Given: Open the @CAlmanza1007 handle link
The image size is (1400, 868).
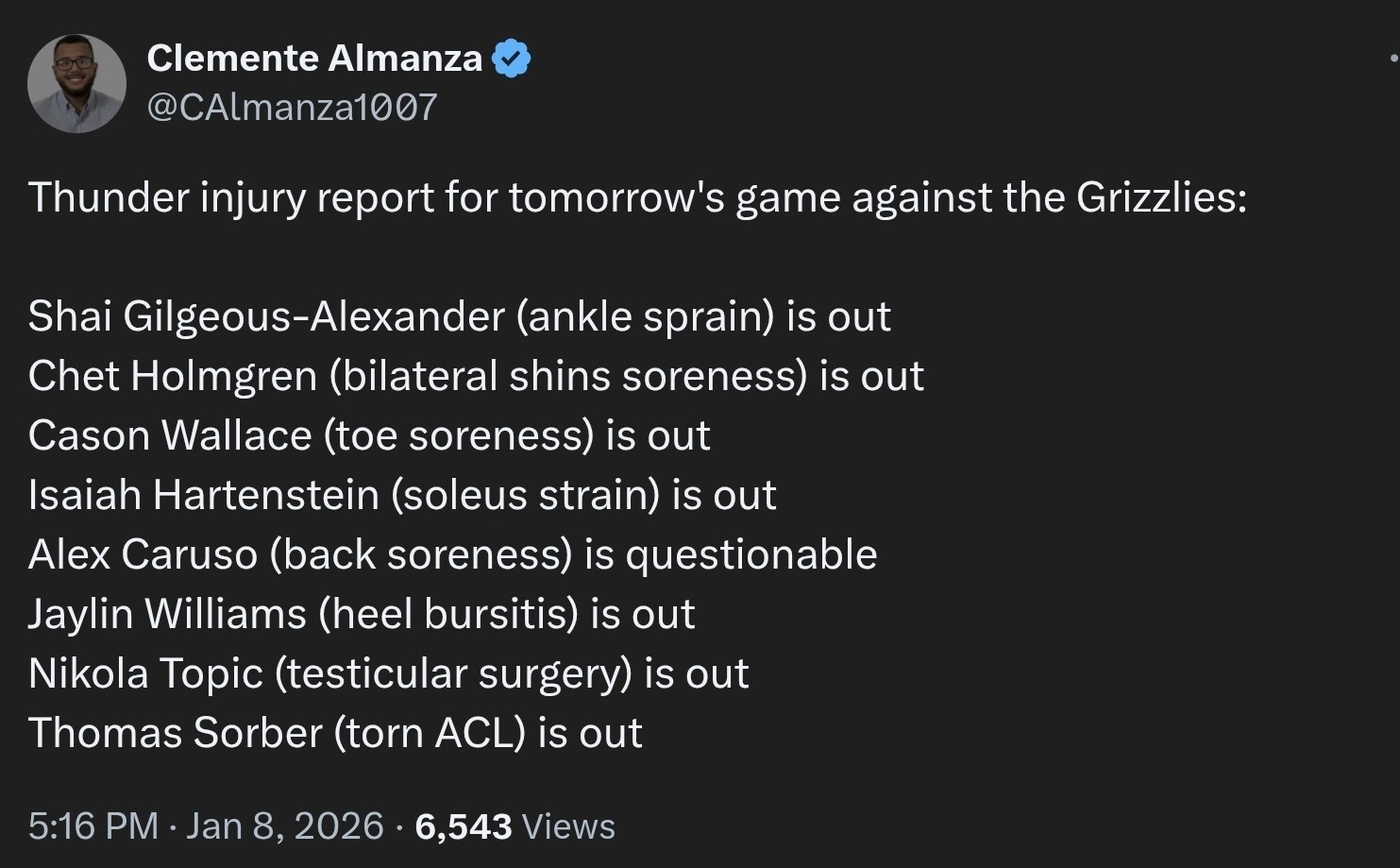Looking at the screenshot, I should (x=292, y=107).
